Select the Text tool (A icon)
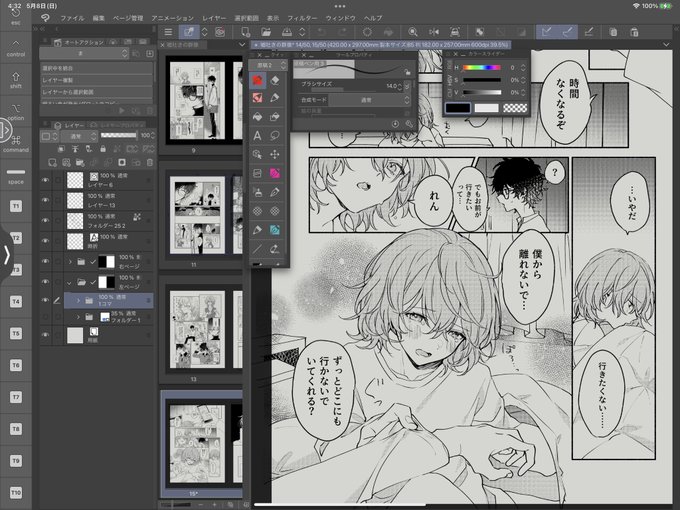The image size is (680, 510). point(257,135)
